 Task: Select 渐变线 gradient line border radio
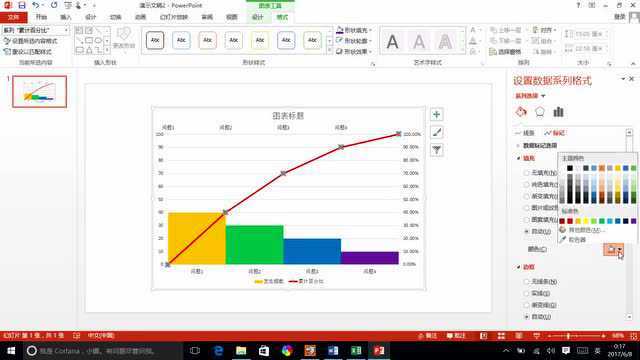point(527,305)
